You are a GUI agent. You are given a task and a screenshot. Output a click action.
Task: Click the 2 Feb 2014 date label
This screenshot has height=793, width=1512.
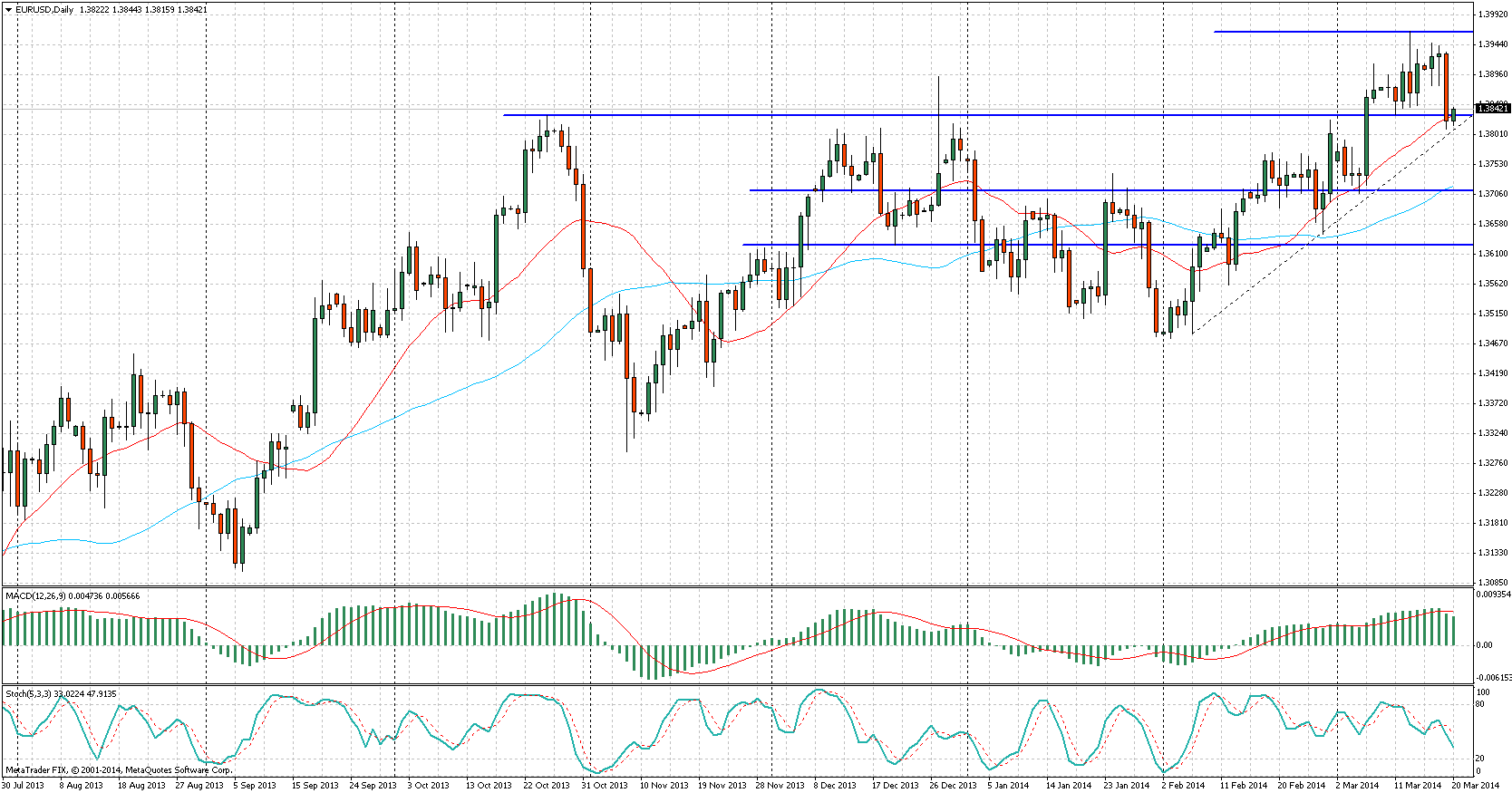[1183, 786]
